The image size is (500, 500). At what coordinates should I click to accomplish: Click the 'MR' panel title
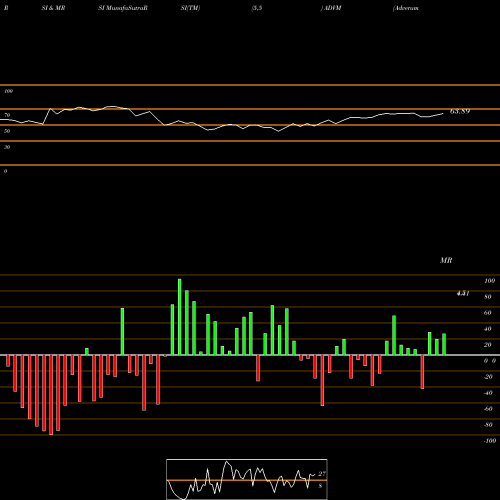click(446, 260)
